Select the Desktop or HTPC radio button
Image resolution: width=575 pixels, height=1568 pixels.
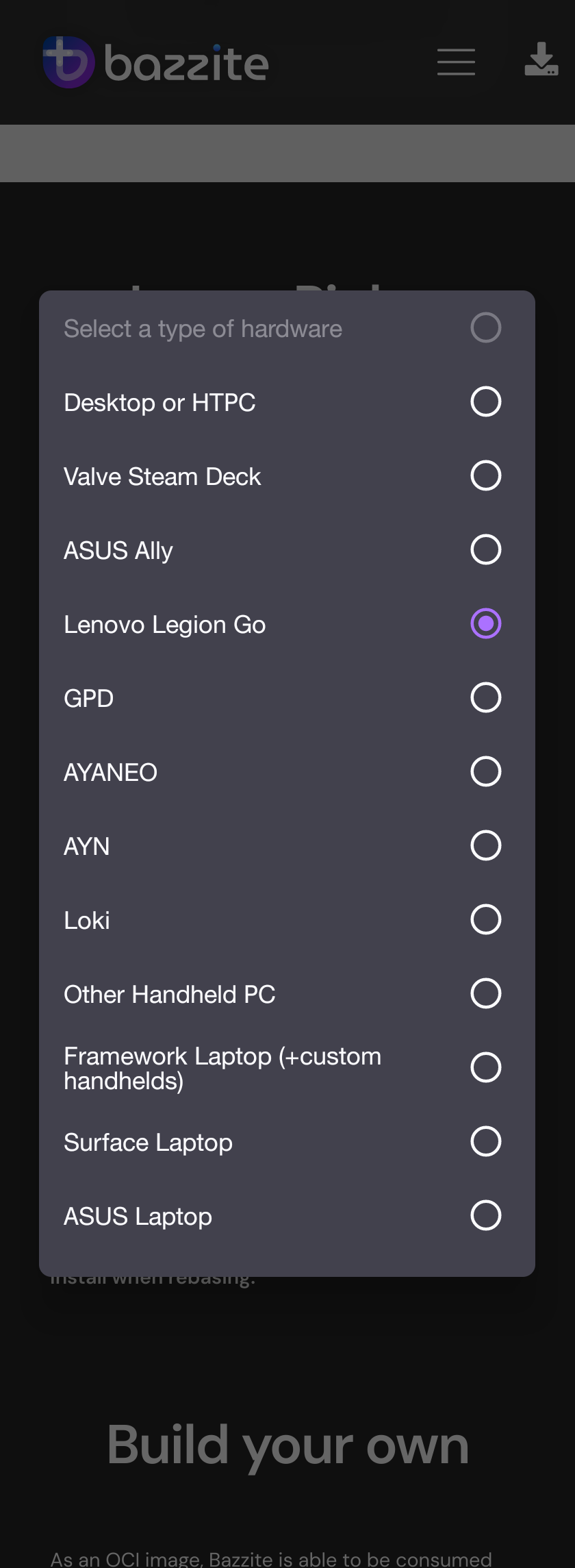[485, 402]
